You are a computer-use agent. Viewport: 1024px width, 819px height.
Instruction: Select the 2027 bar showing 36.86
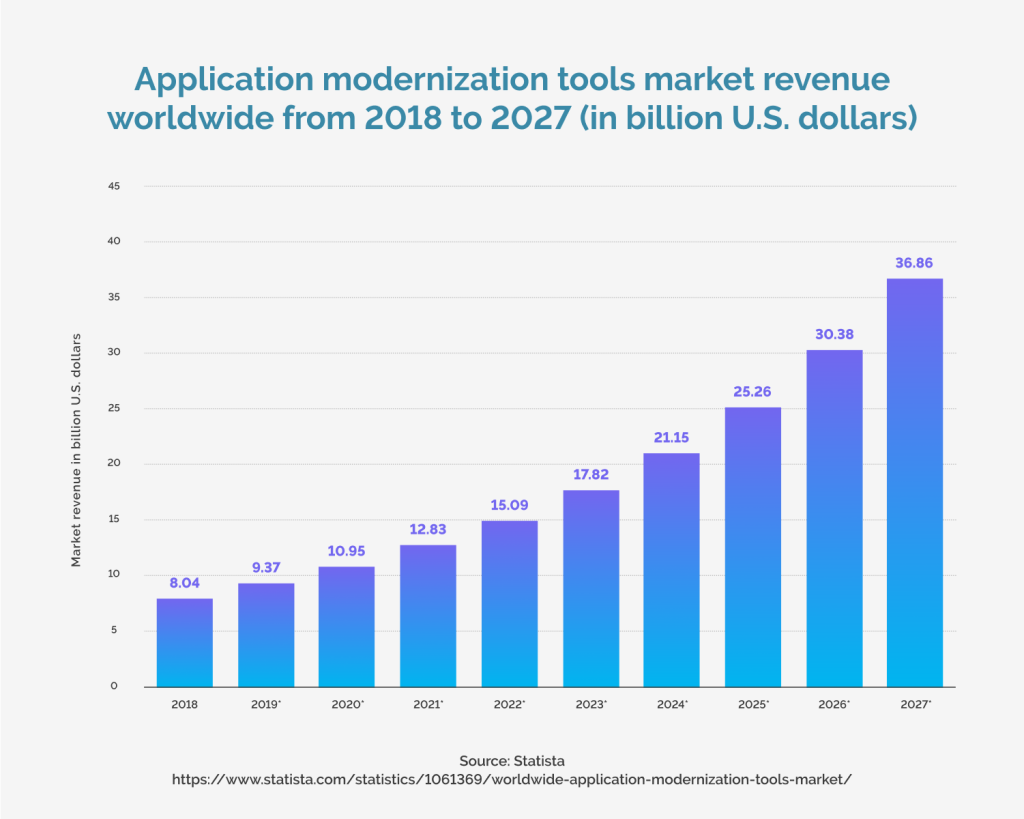coord(914,480)
